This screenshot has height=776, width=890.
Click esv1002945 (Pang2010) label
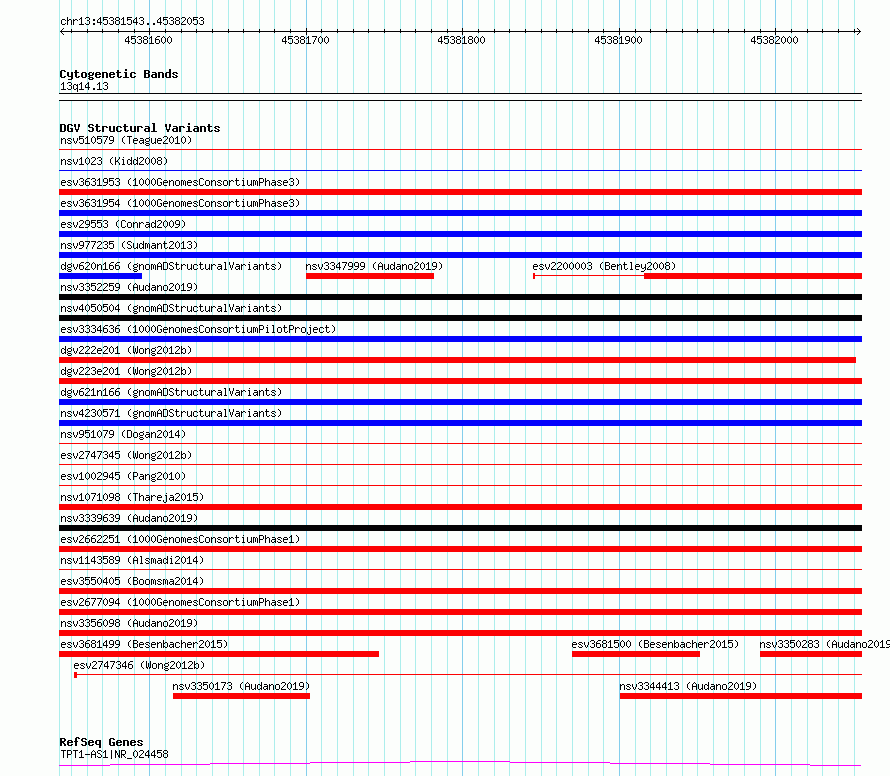coord(123,476)
